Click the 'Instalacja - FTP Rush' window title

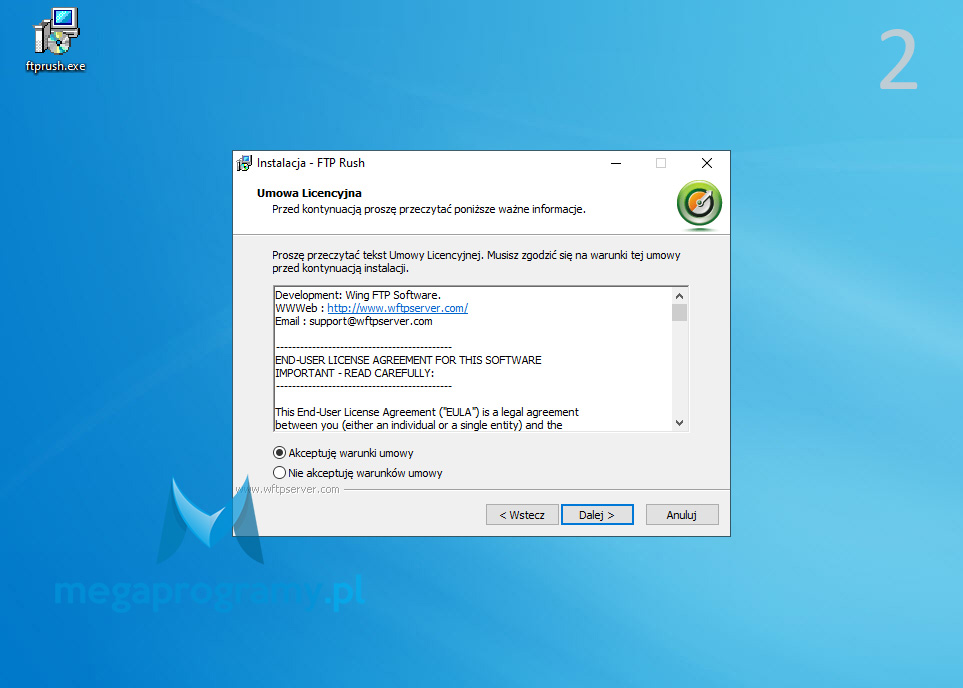click(311, 163)
